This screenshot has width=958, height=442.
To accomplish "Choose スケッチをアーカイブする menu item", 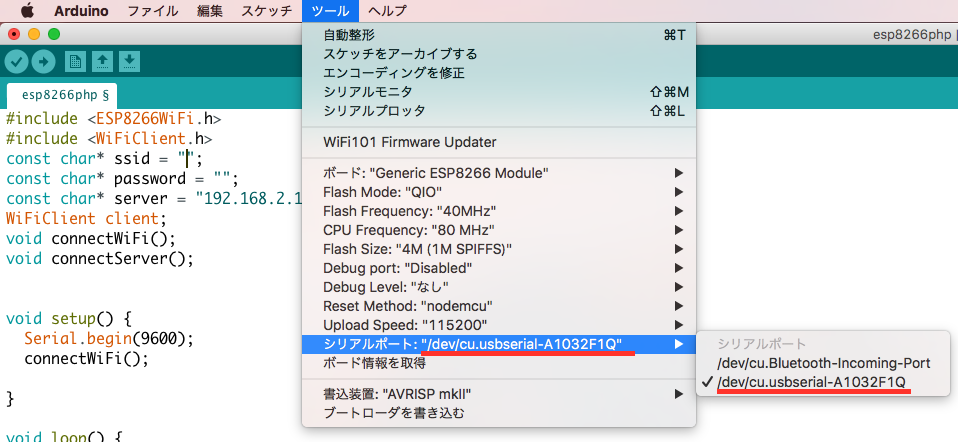I will (x=499, y=54).
